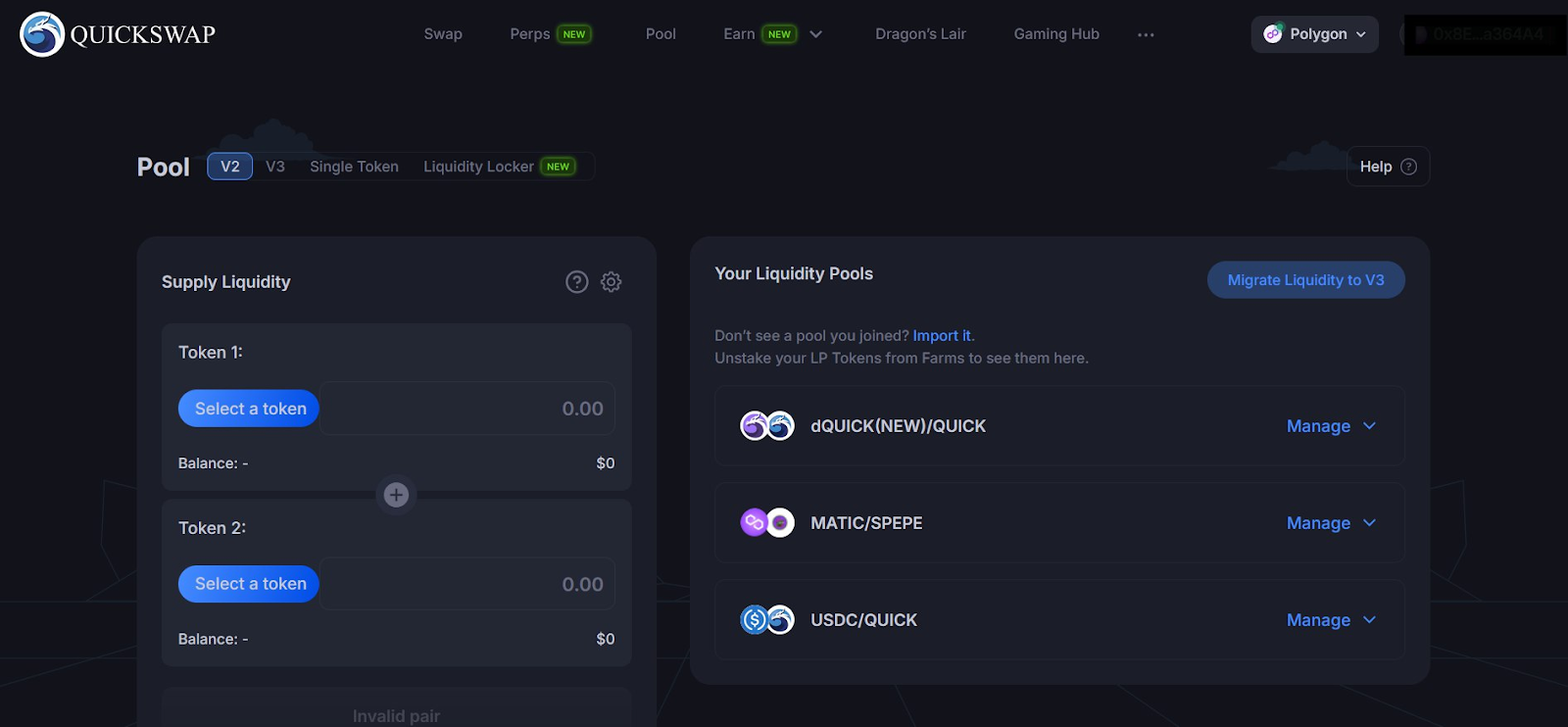The height and width of the screenshot is (727, 1568).
Task: Select a token for Token 2
Action: click(x=250, y=584)
